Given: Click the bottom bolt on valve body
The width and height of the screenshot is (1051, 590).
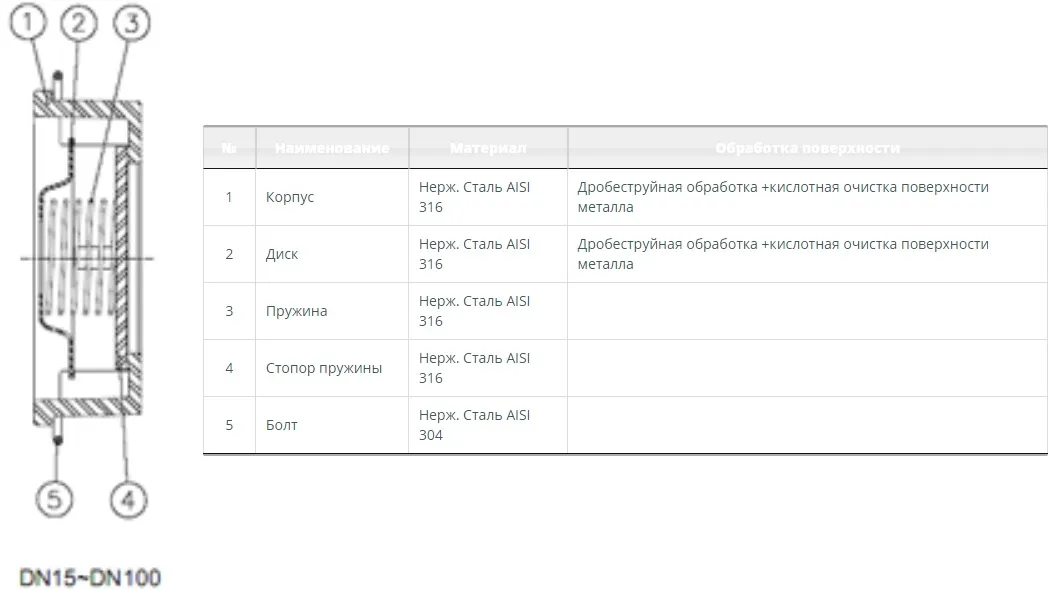Looking at the screenshot, I should tap(58, 431).
